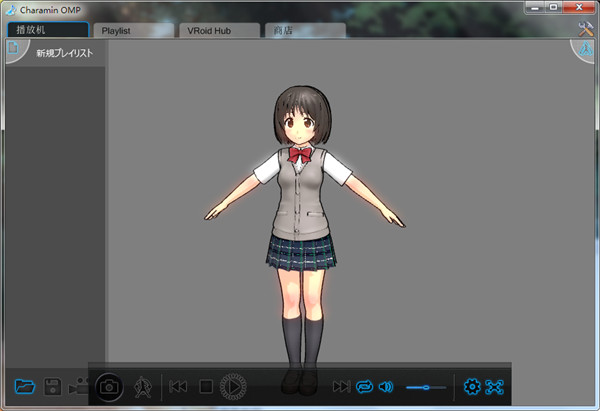Adjust the volume slider
This screenshot has height=411, width=600.
(426, 387)
